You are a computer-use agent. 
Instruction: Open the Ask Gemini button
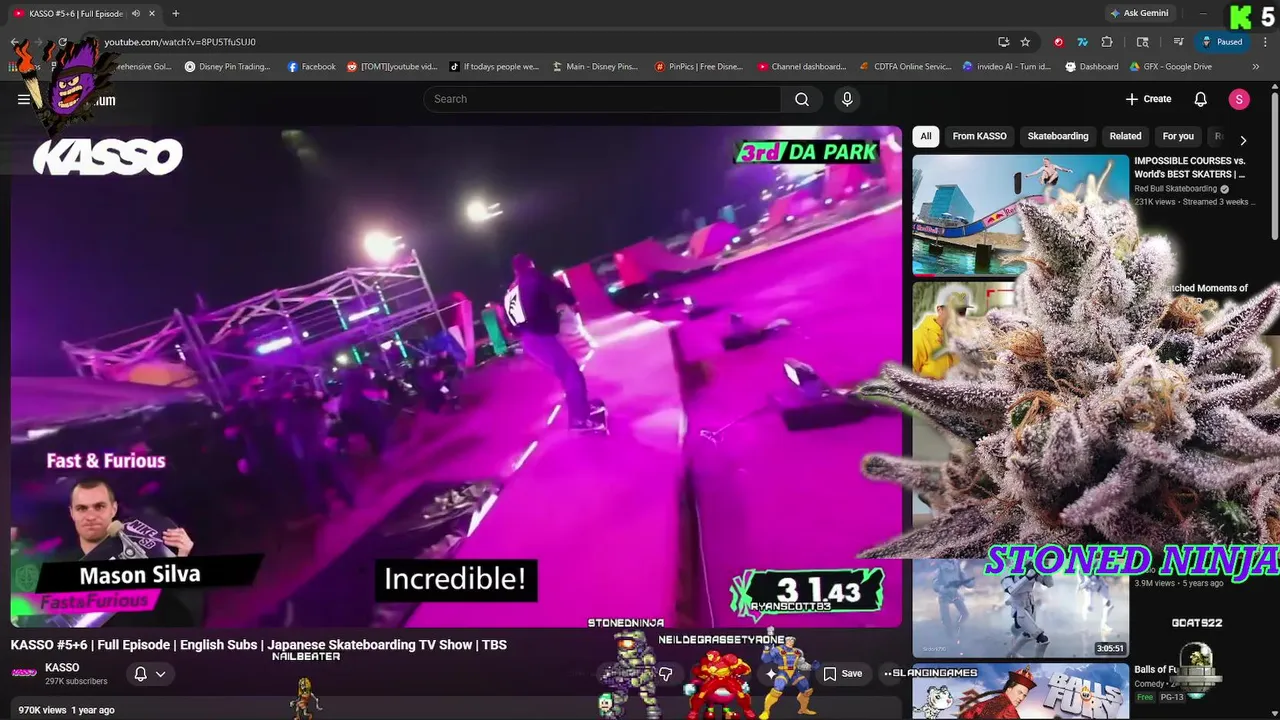pyautogui.click(x=1138, y=13)
